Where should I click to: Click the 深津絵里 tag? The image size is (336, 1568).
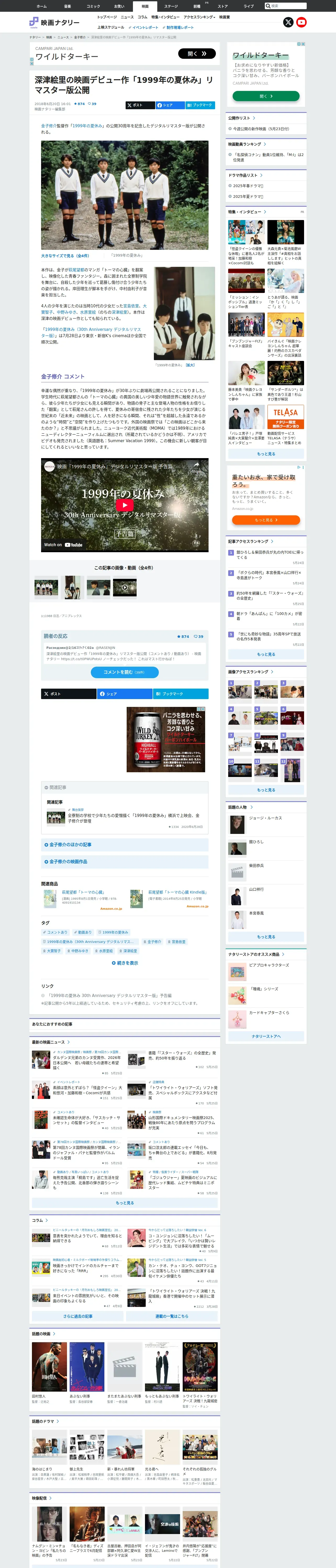click(x=128, y=951)
